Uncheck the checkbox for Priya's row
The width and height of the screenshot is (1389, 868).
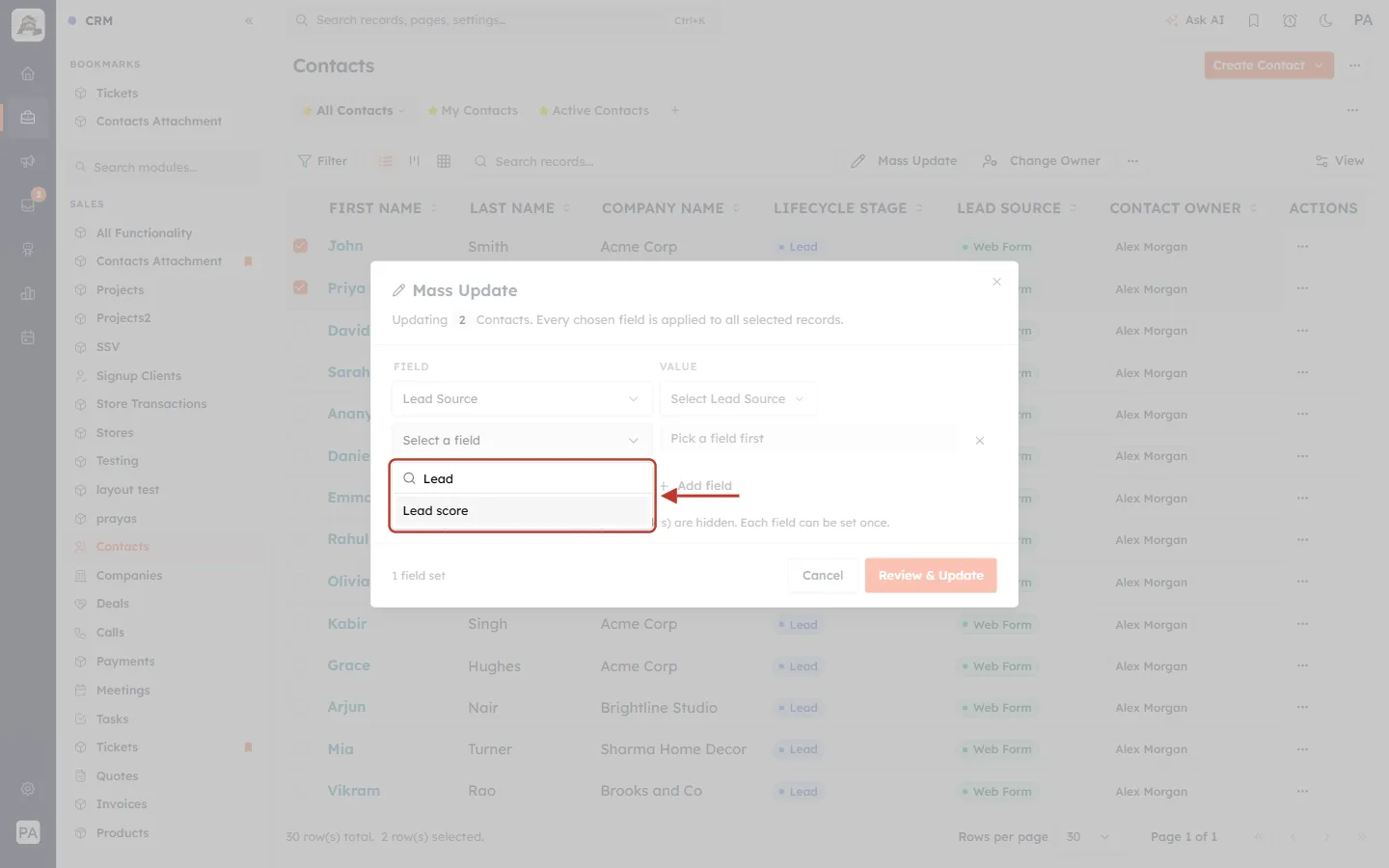[301, 287]
